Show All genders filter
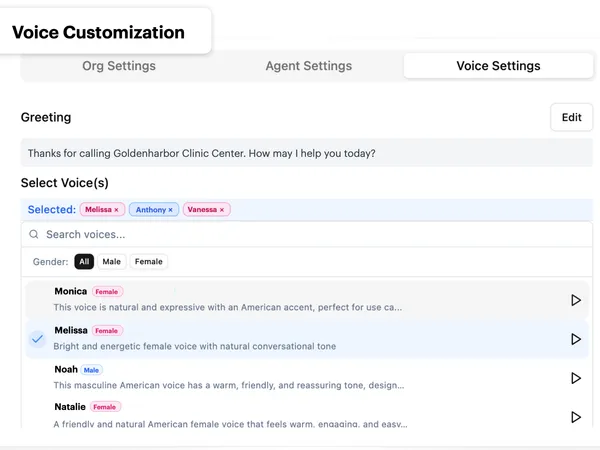The image size is (600, 450). 84,262
